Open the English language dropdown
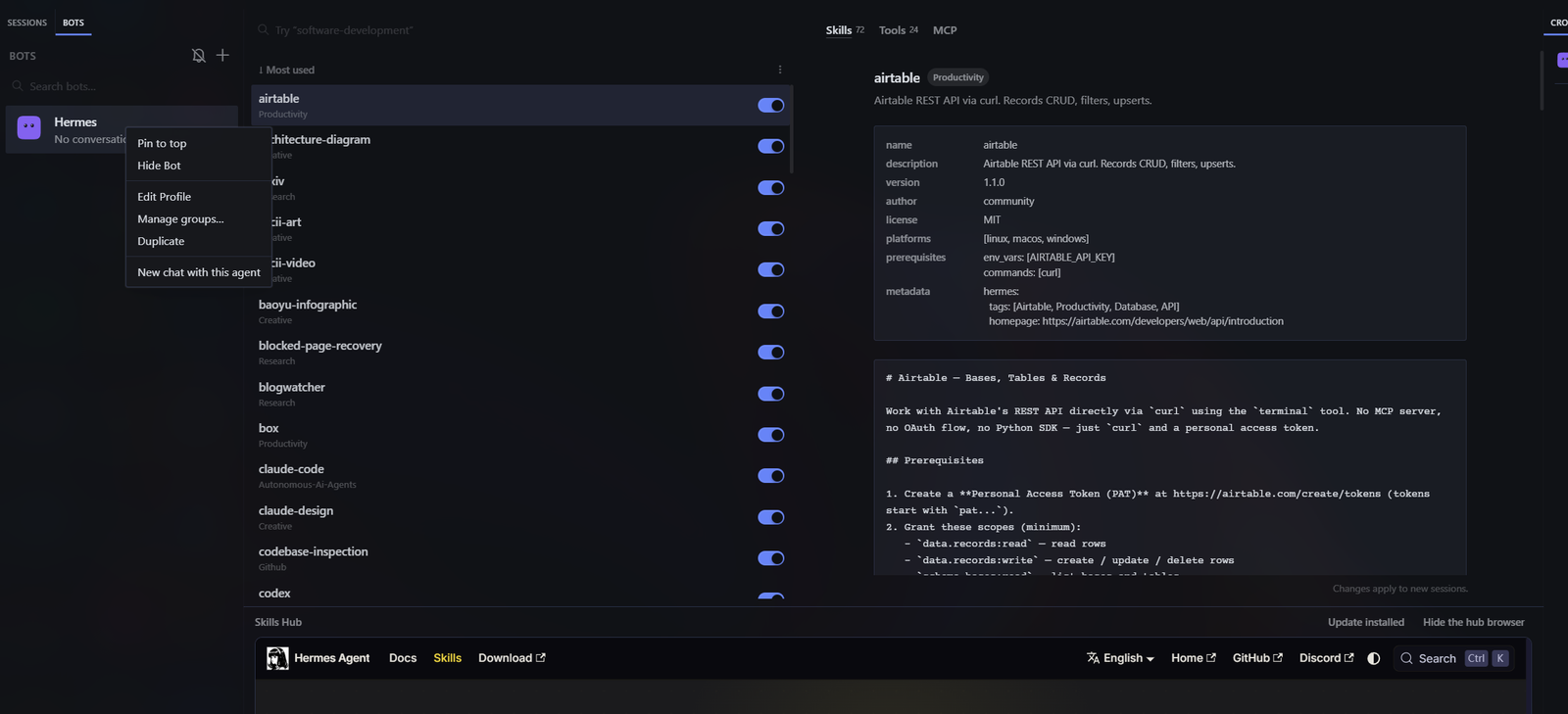Screen dimensions: 1568x714 pos(1120,658)
